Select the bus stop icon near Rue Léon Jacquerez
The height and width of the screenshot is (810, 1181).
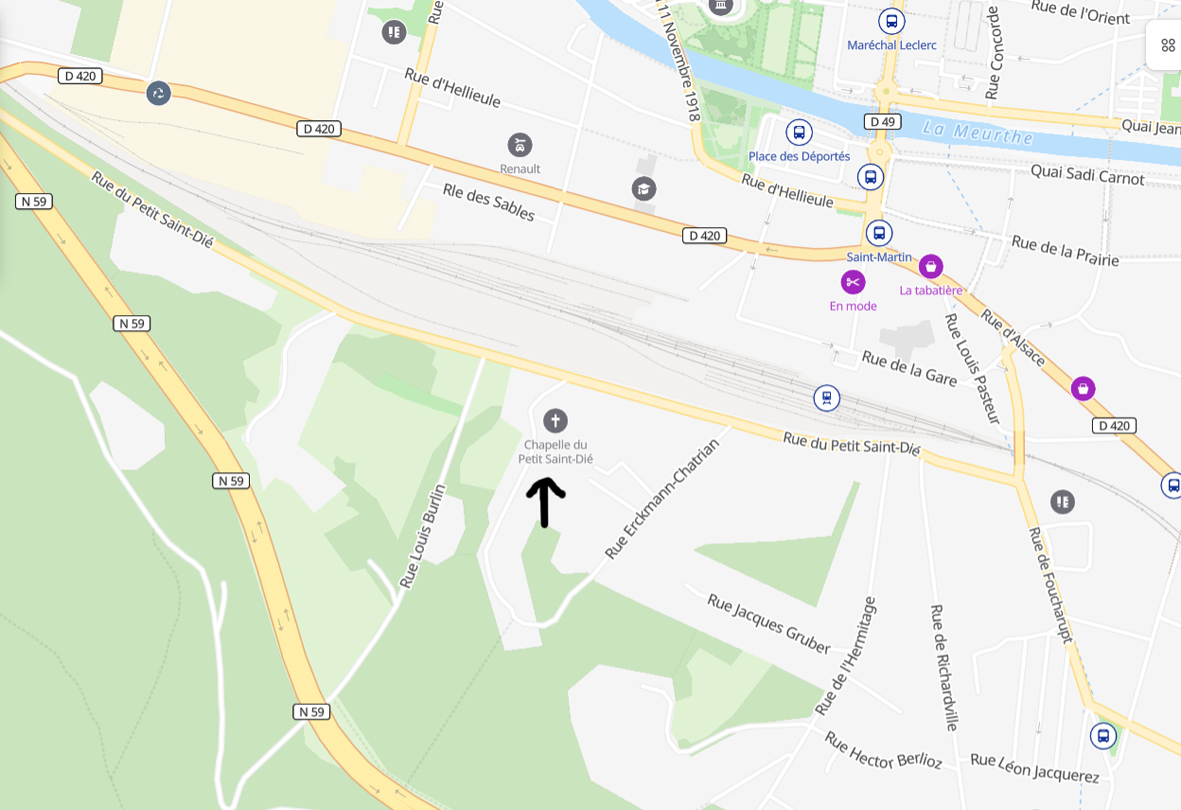coord(1103,735)
